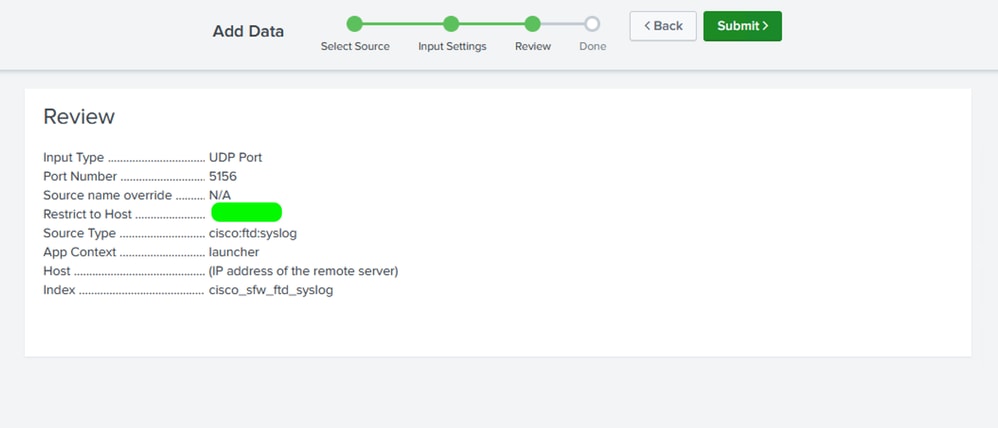Click the Review step circle
Screen dimensions: 998x428
(533, 24)
